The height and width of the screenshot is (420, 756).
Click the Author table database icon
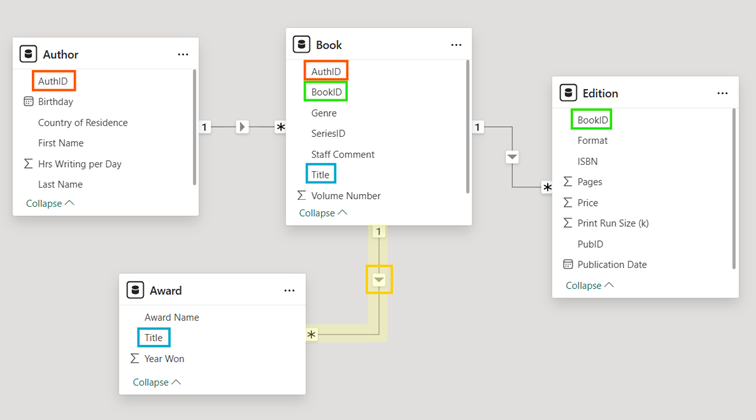tap(28, 54)
